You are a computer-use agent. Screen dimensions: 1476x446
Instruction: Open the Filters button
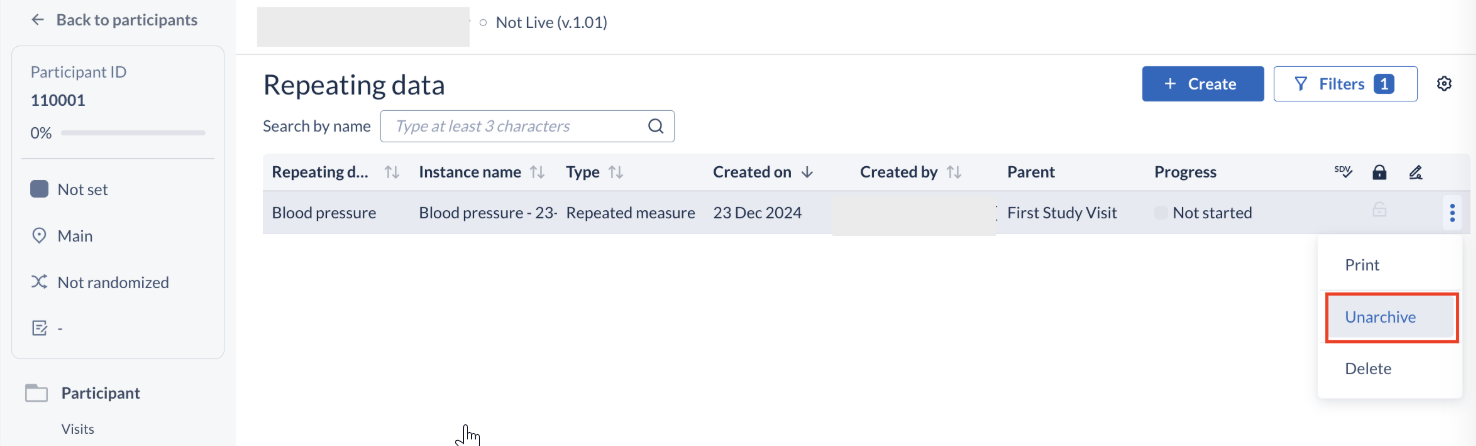pyautogui.click(x=1345, y=84)
